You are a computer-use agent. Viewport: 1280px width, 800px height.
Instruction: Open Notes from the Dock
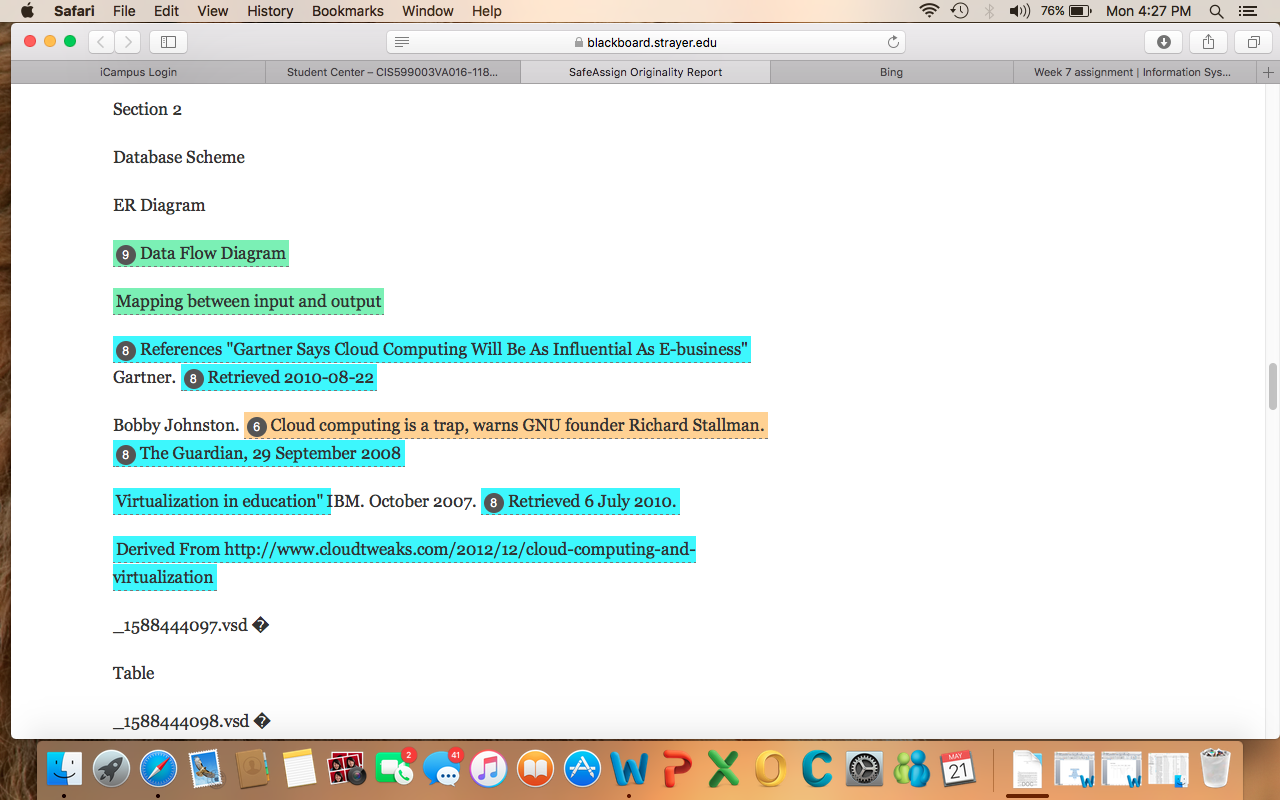(299, 768)
